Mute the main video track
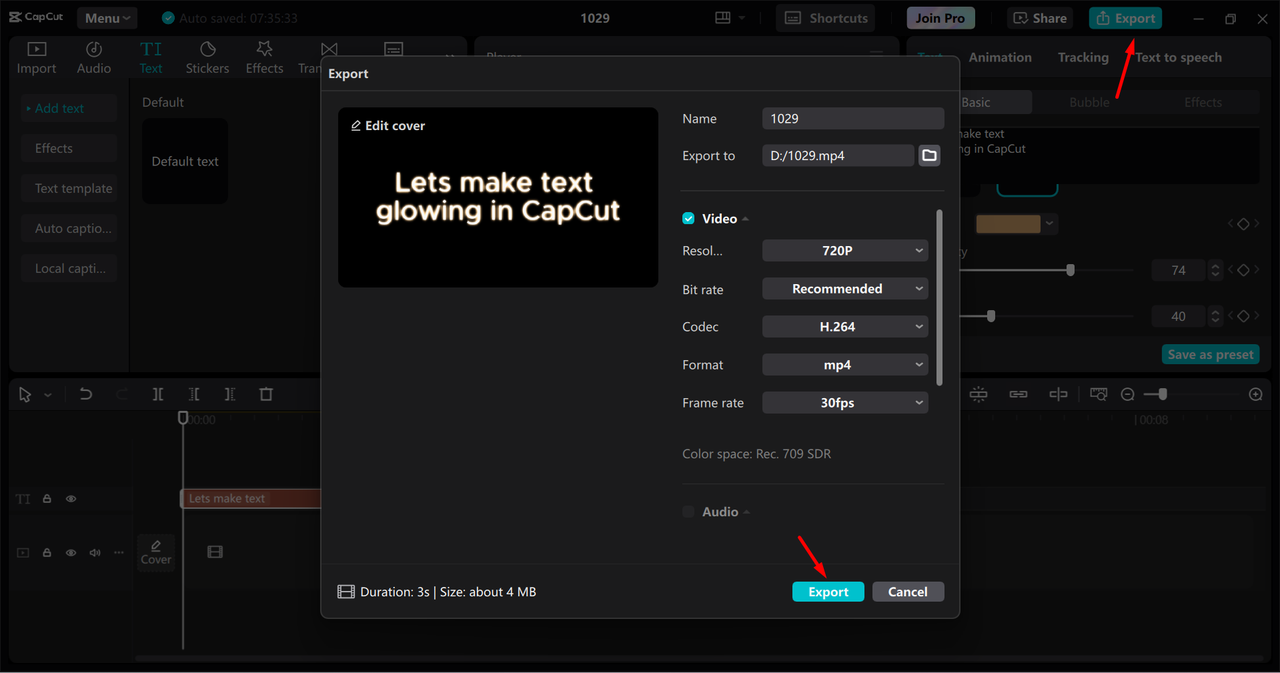1280x673 pixels. 95,552
